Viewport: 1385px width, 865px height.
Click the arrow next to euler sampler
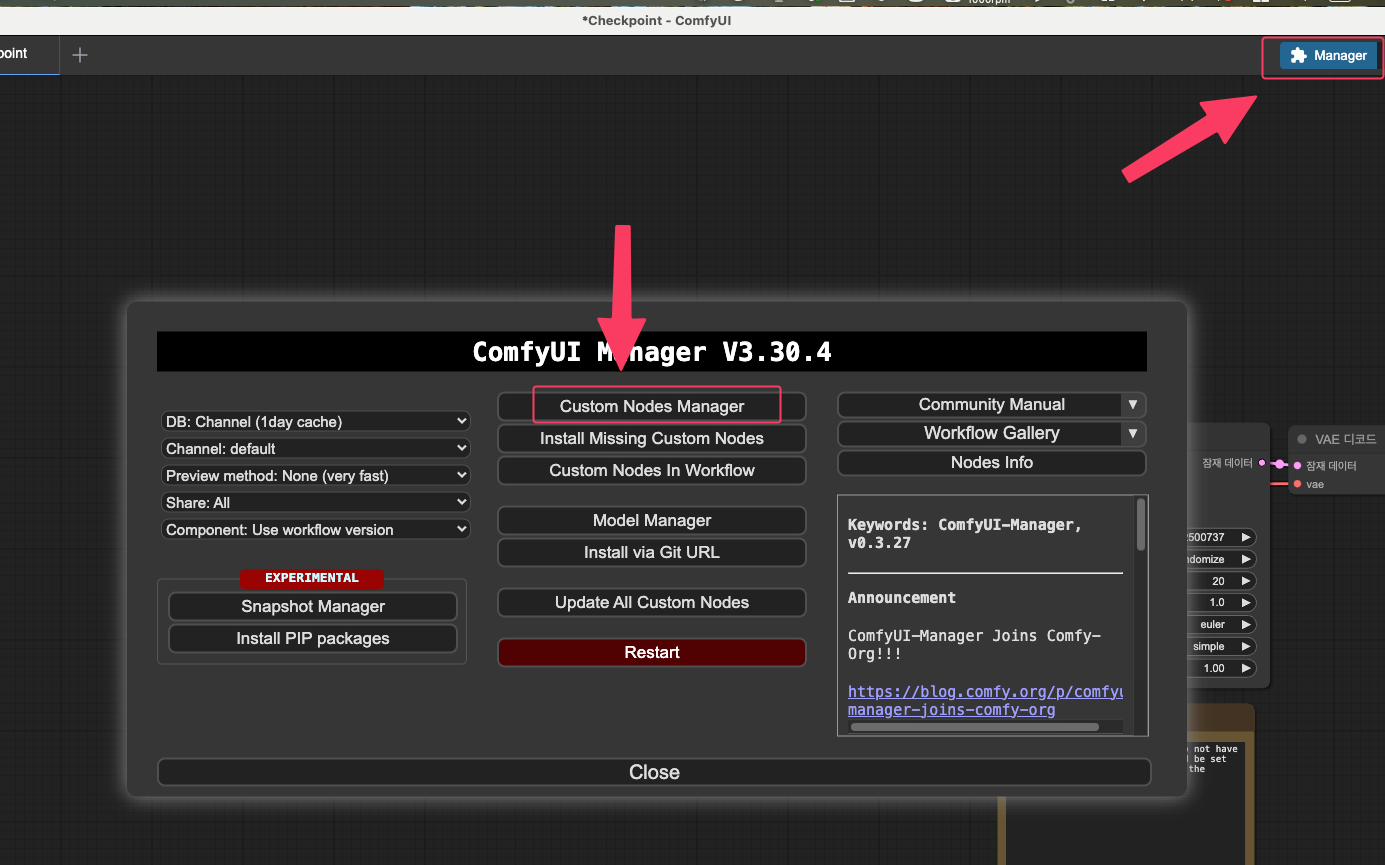pyautogui.click(x=1245, y=625)
